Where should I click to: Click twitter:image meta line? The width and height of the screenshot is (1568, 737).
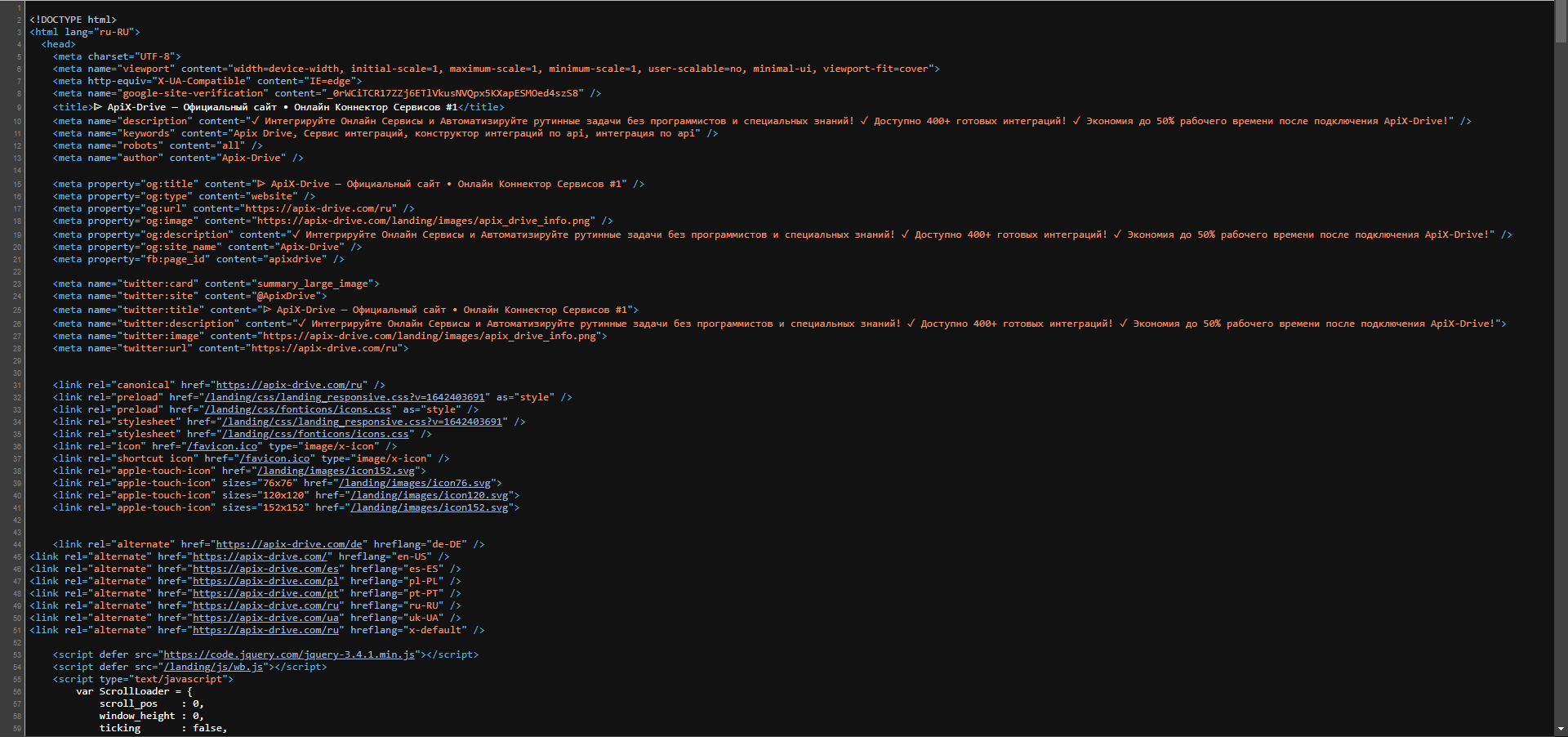330,336
